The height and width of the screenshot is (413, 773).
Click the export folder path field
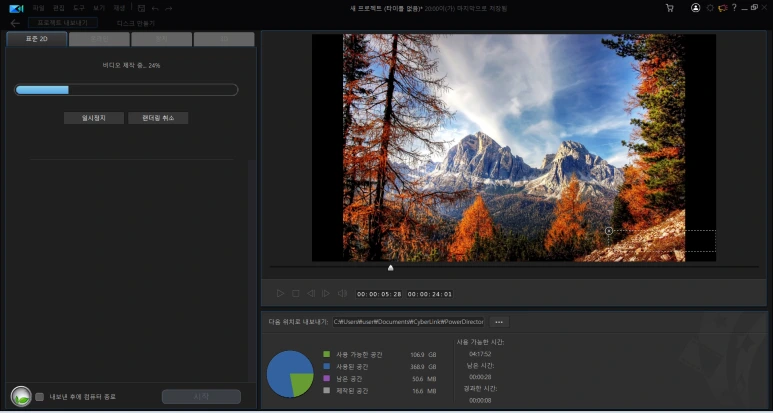click(409, 322)
